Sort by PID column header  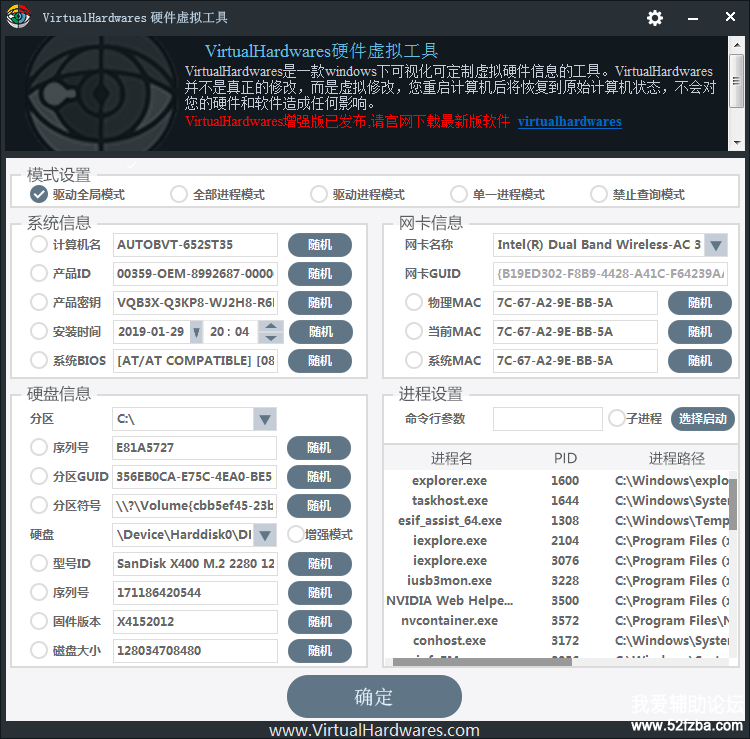pos(565,458)
